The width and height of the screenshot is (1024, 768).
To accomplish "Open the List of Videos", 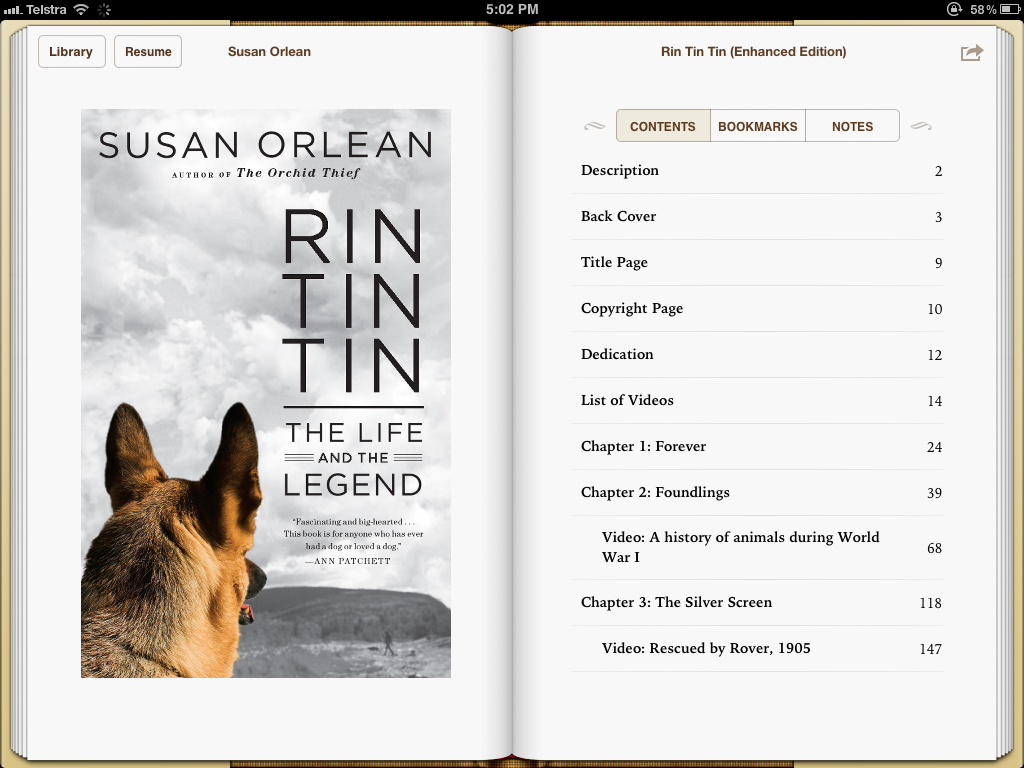I will (x=627, y=401).
